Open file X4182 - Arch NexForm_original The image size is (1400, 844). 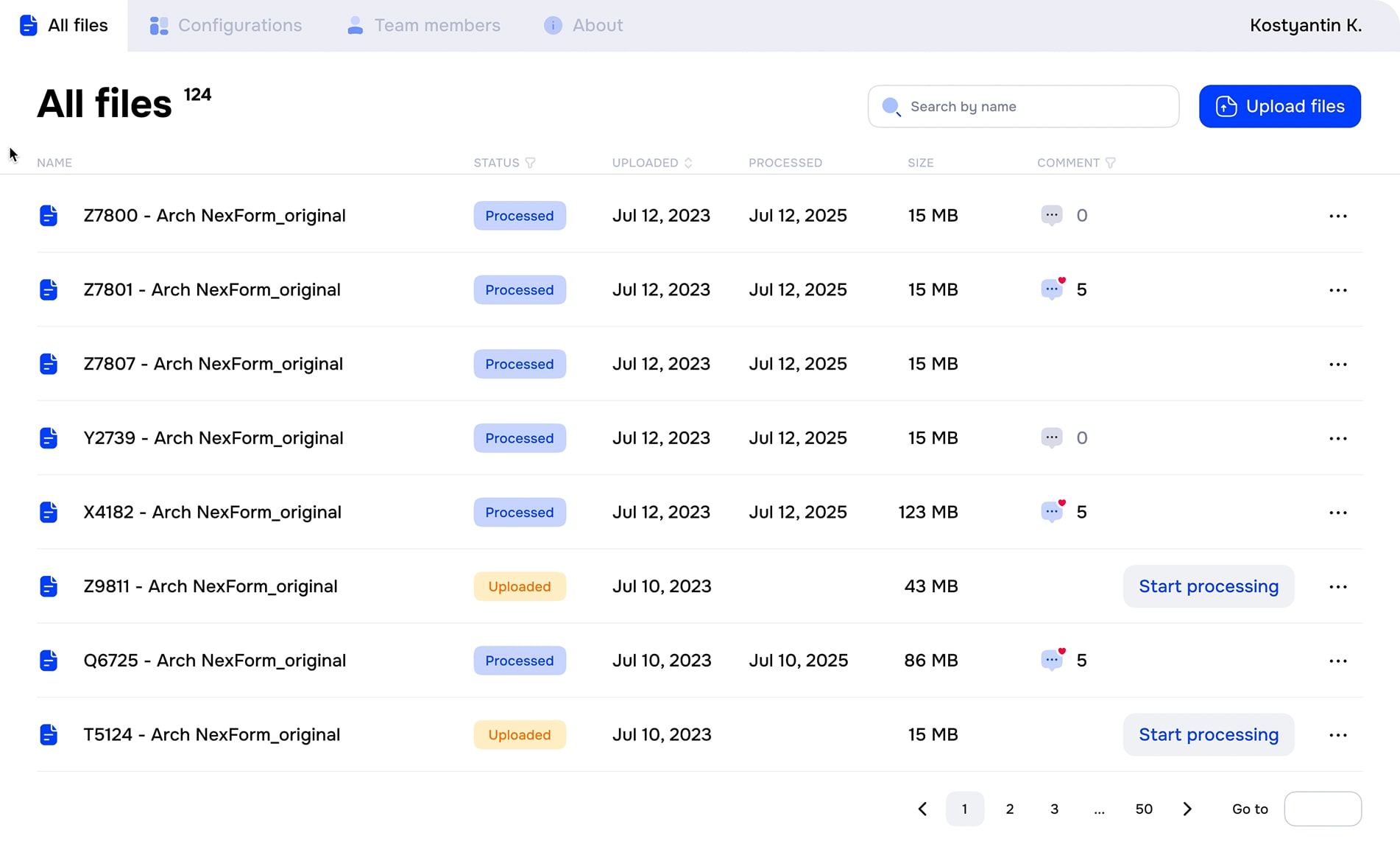coord(212,512)
